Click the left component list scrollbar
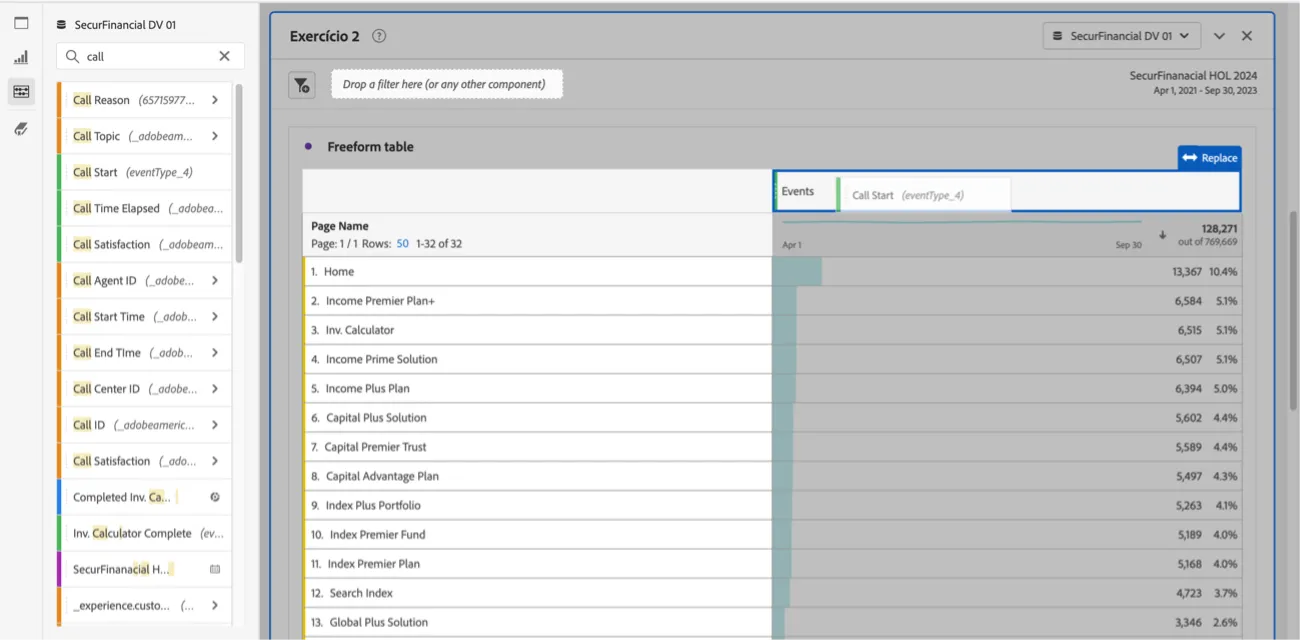1304x644 pixels. click(x=239, y=172)
